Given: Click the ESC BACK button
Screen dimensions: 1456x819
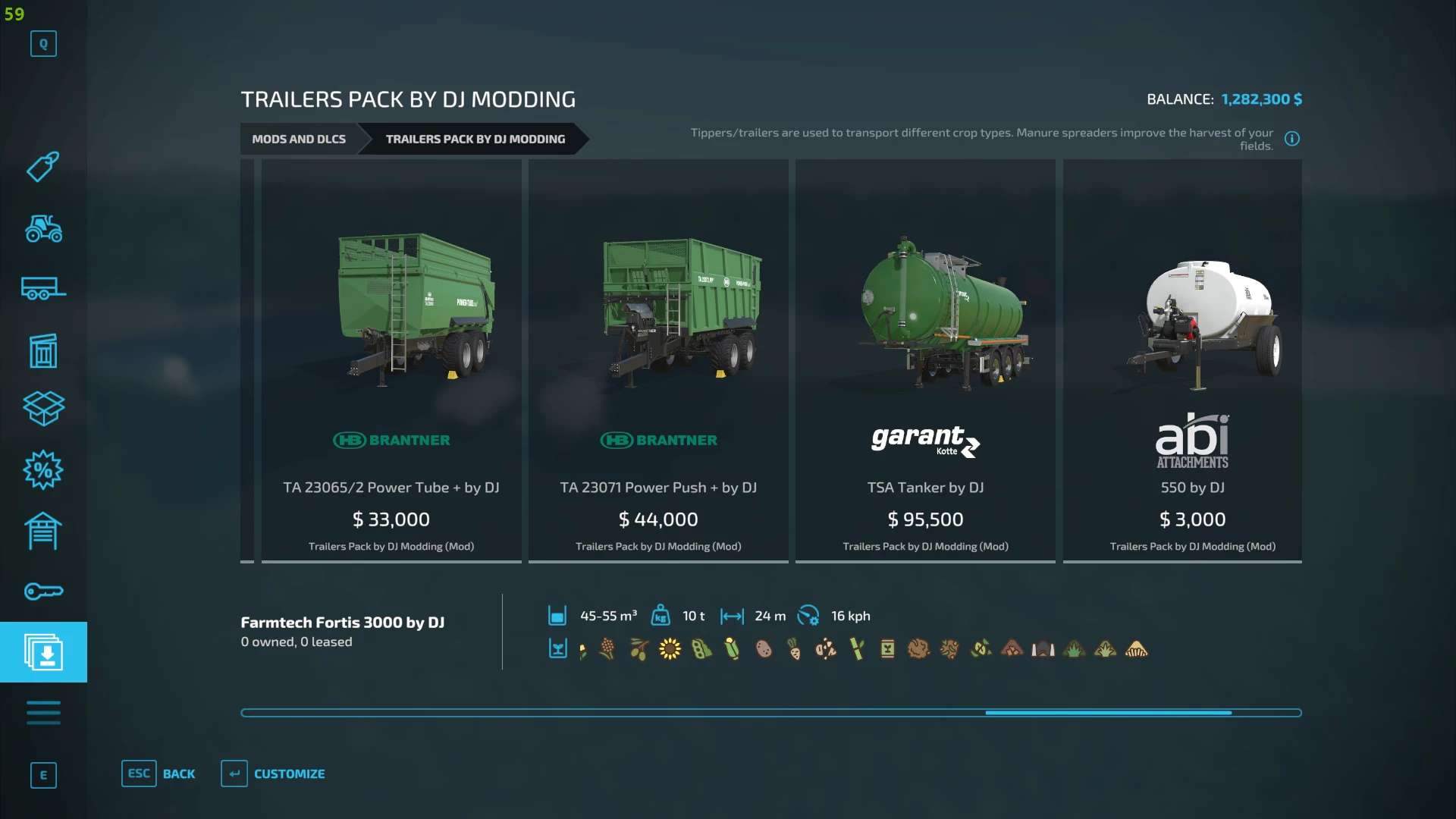Looking at the screenshot, I should click(x=158, y=773).
